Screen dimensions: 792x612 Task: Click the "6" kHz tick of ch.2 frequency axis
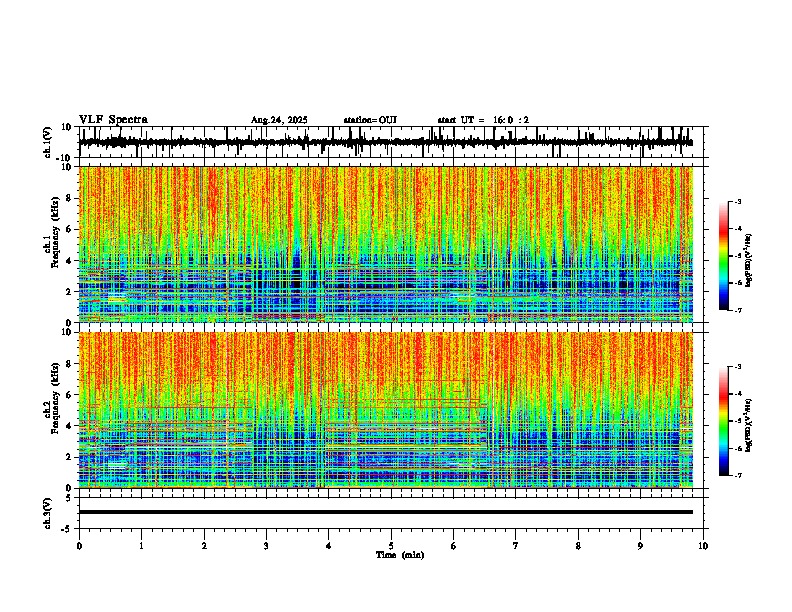click(x=70, y=395)
